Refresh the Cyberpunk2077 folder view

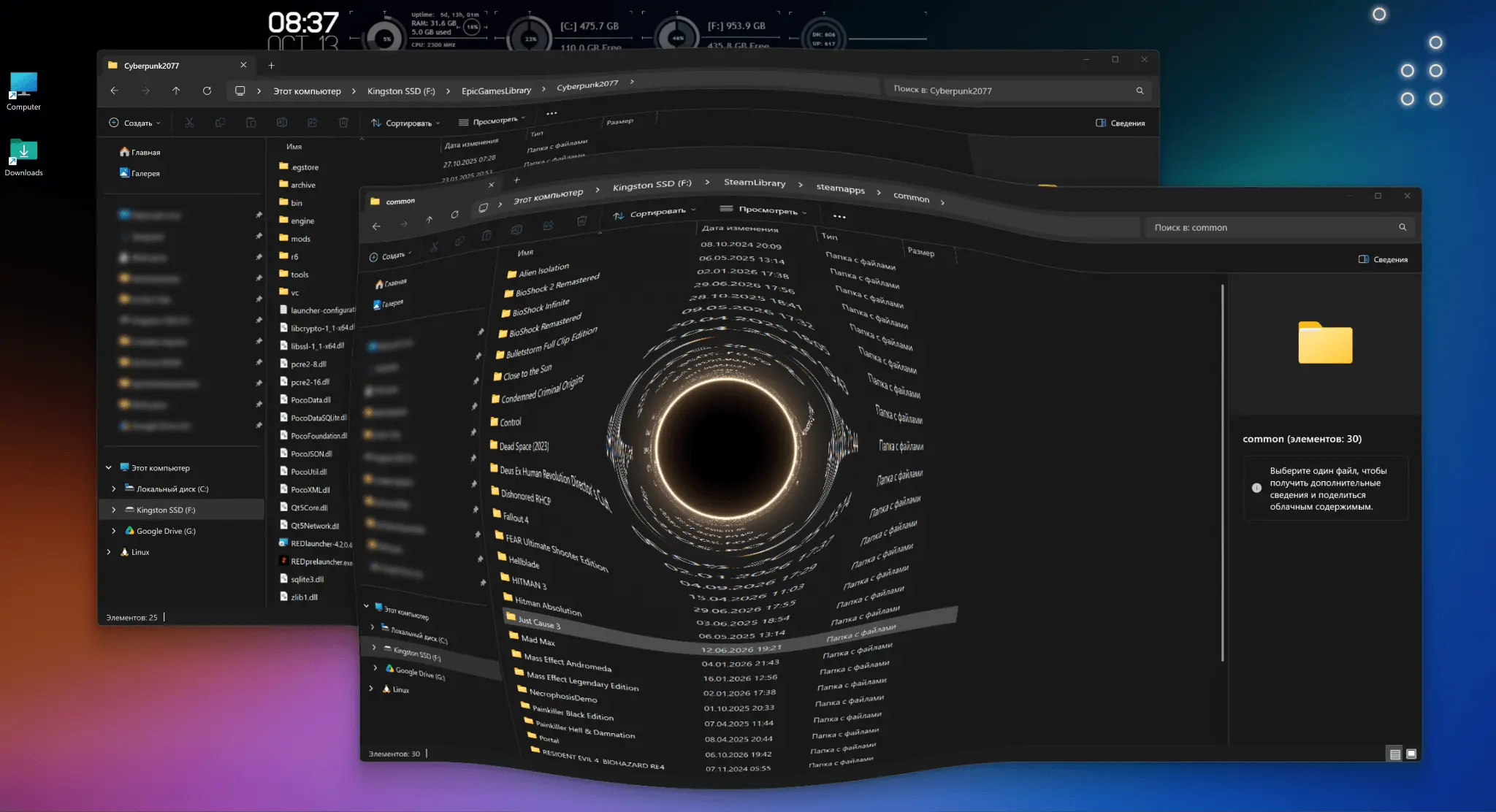pyautogui.click(x=207, y=91)
